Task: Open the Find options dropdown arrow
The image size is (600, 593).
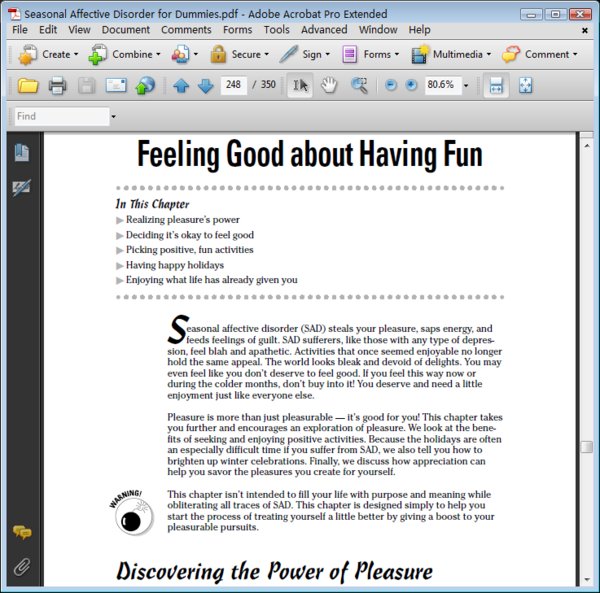Action: click(113, 116)
